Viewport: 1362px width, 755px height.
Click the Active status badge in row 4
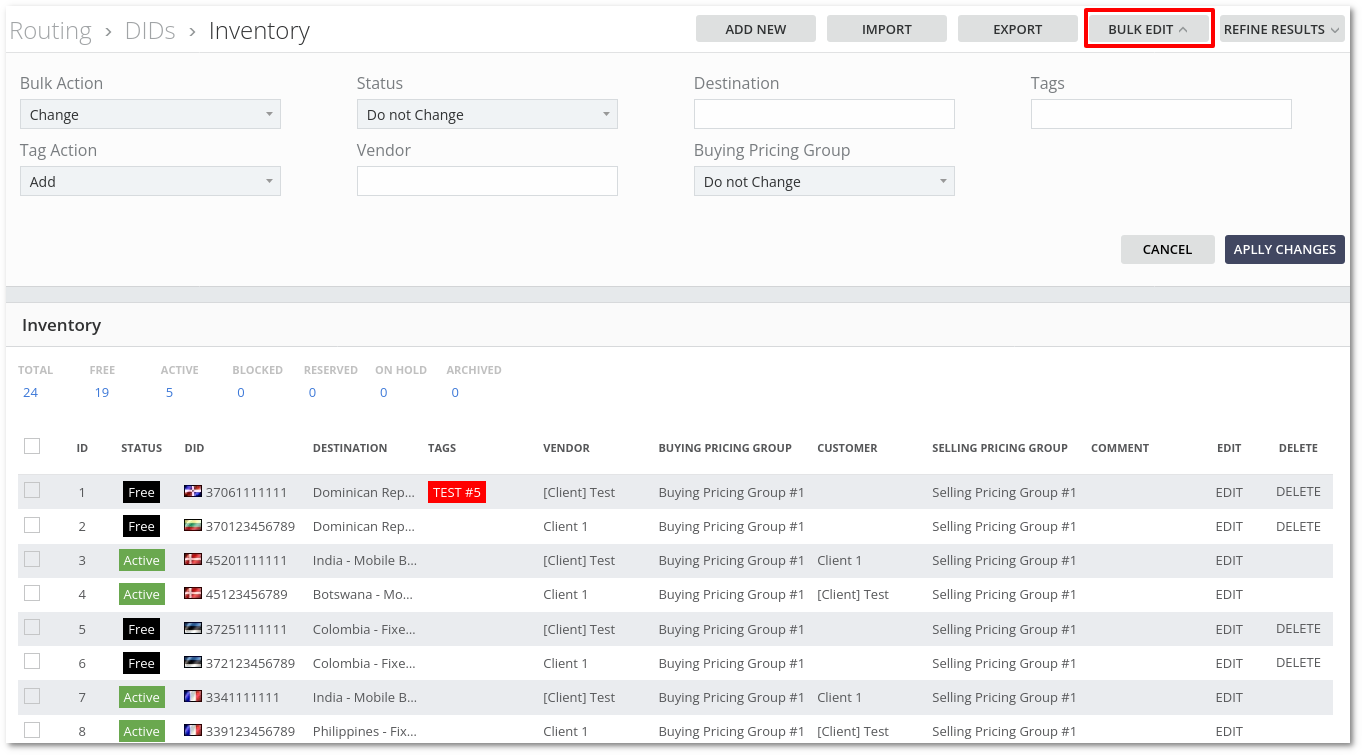pyautogui.click(x=141, y=594)
